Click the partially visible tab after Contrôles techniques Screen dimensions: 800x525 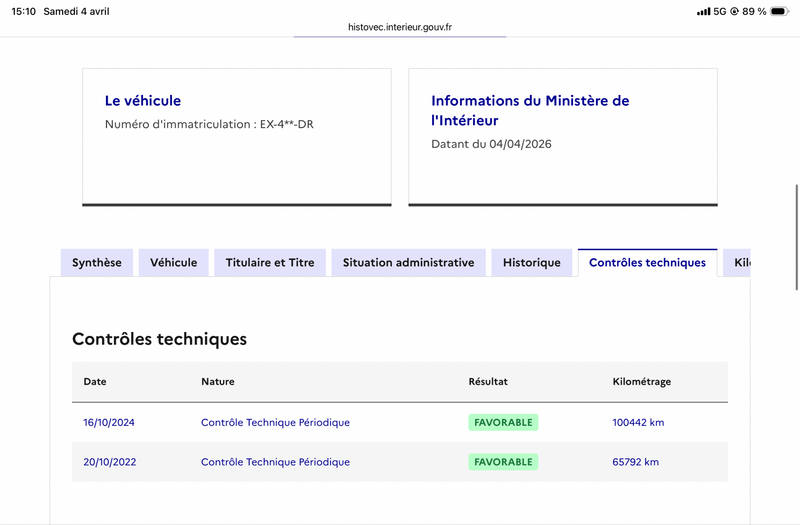[739, 263]
